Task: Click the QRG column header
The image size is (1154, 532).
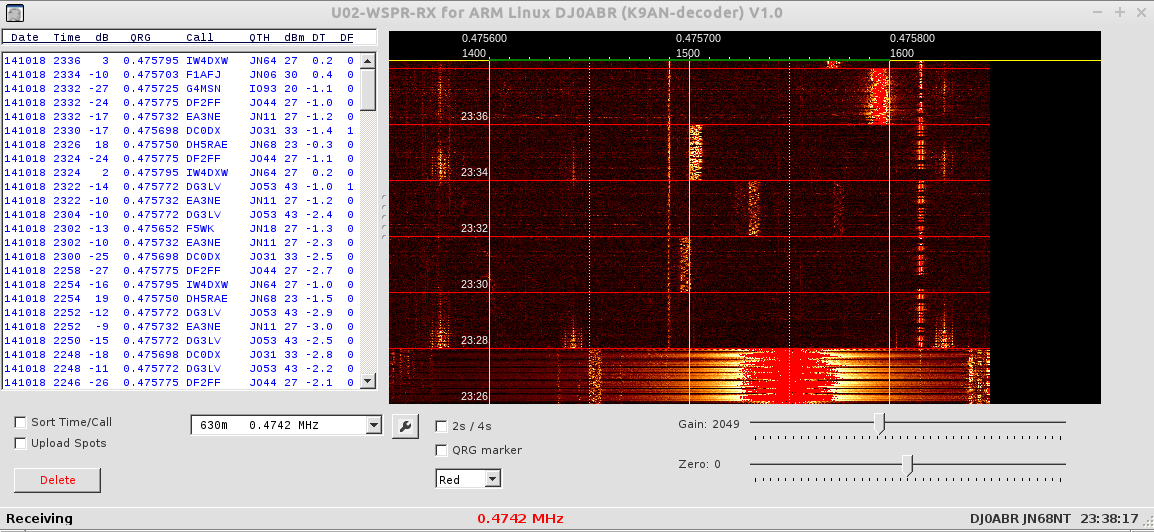Action: (x=139, y=38)
